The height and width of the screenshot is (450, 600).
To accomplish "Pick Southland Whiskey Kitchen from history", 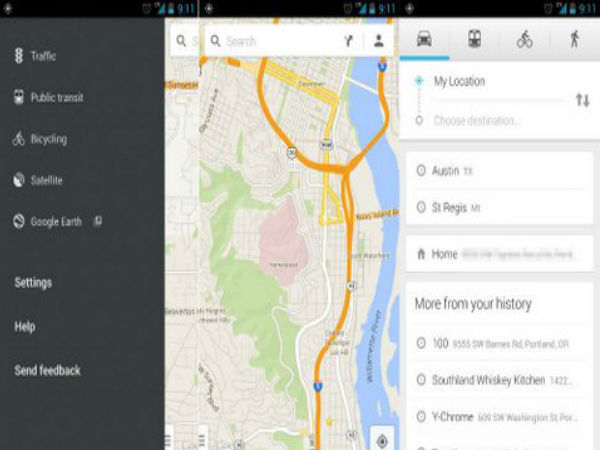I will coord(490,380).
